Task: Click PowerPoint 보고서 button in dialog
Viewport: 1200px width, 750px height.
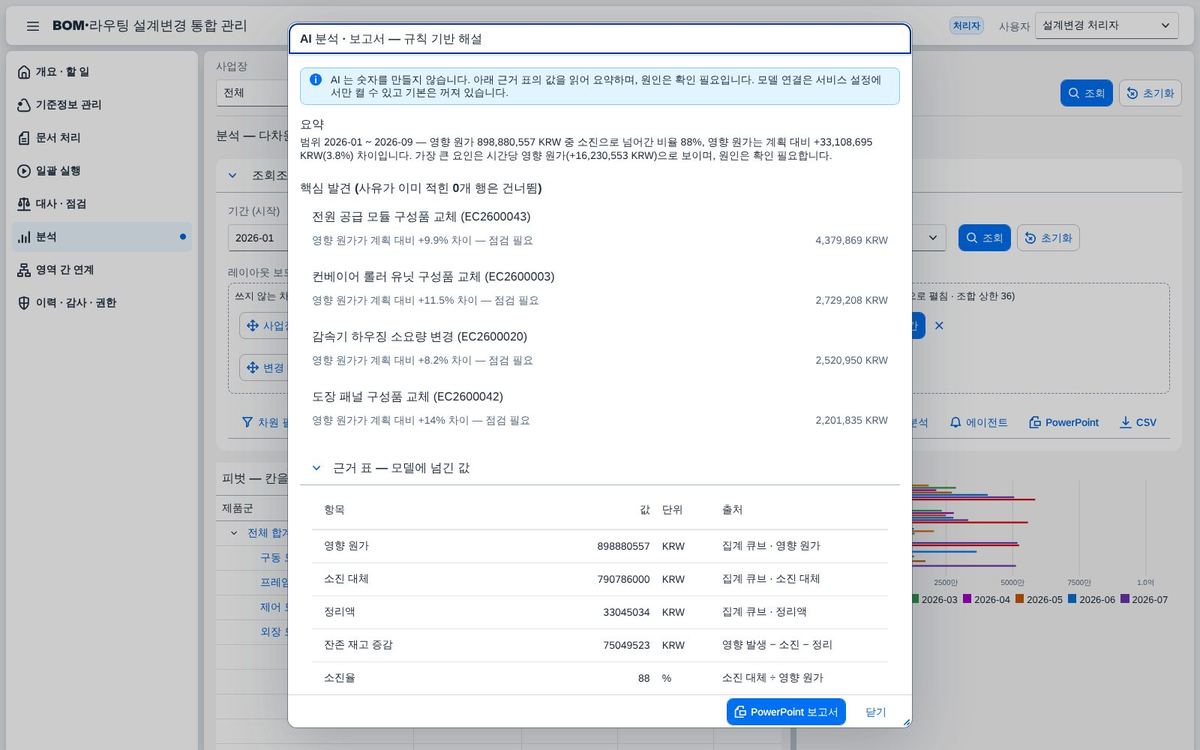Action: coord(786,712)
